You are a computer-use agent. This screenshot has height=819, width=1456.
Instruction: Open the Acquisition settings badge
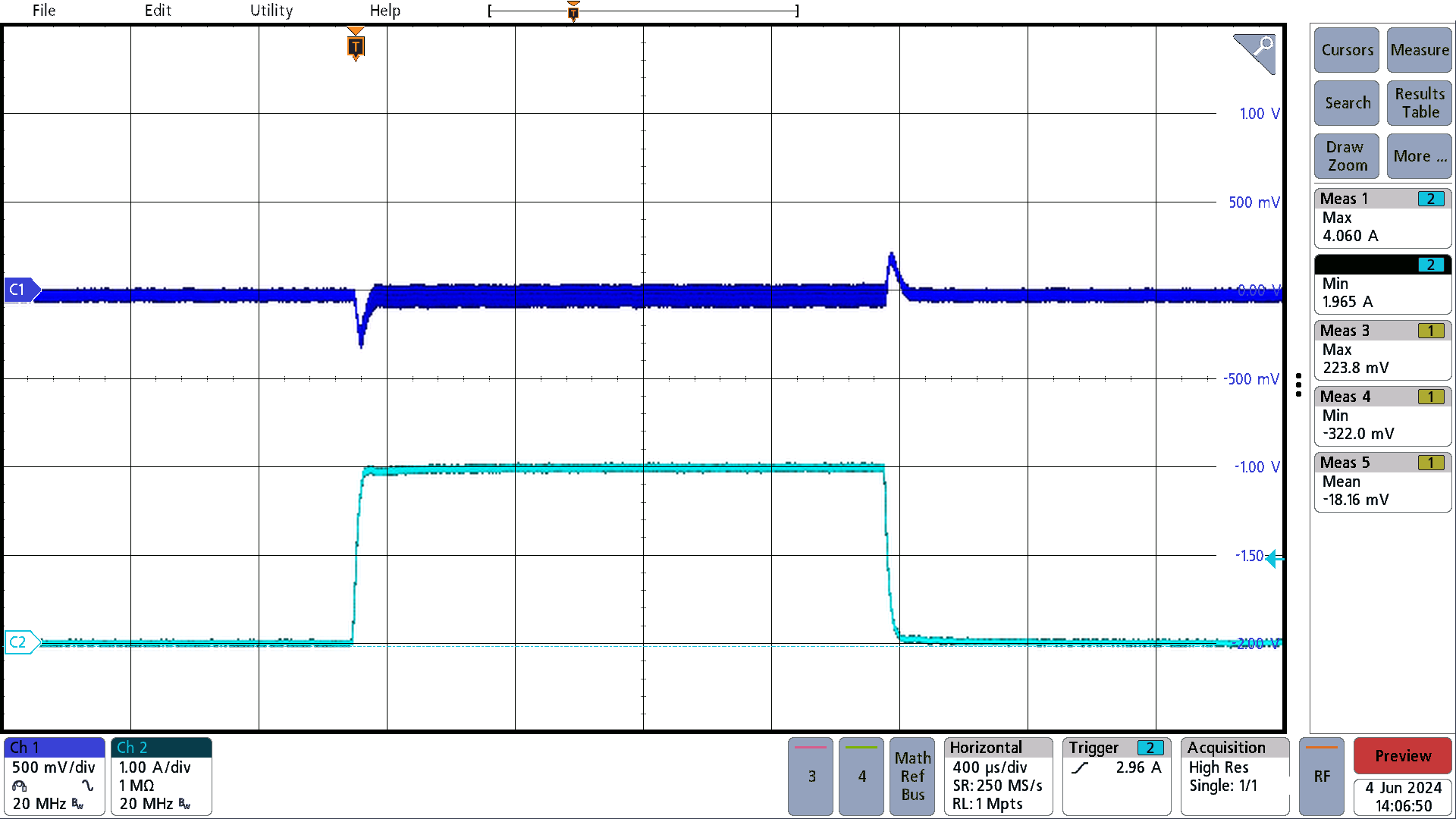1235,776
